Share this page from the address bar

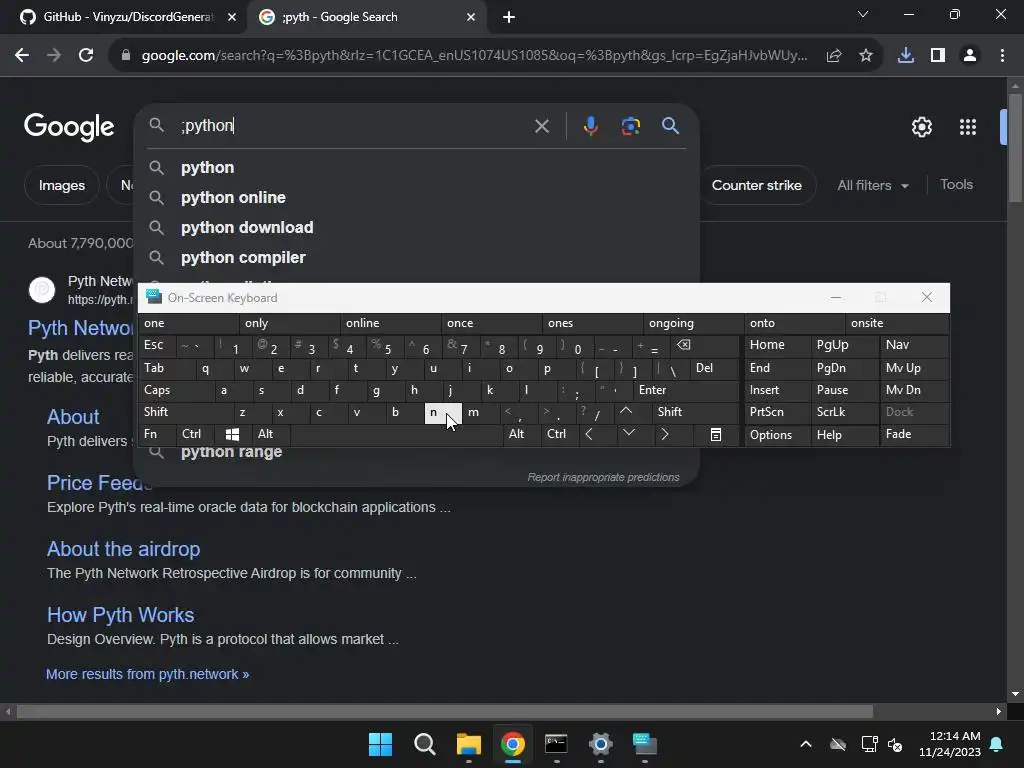833,56
